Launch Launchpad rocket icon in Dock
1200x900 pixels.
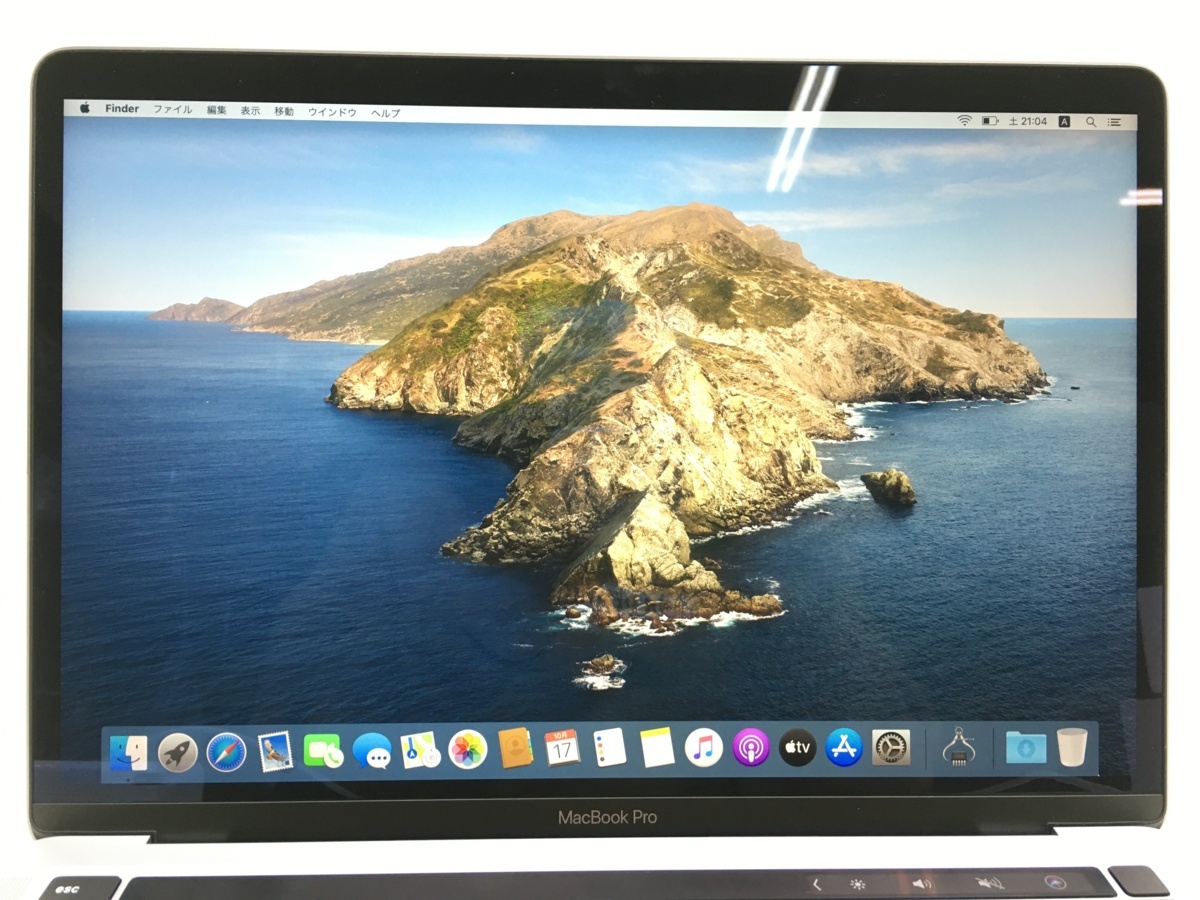(x=178, y=752)
